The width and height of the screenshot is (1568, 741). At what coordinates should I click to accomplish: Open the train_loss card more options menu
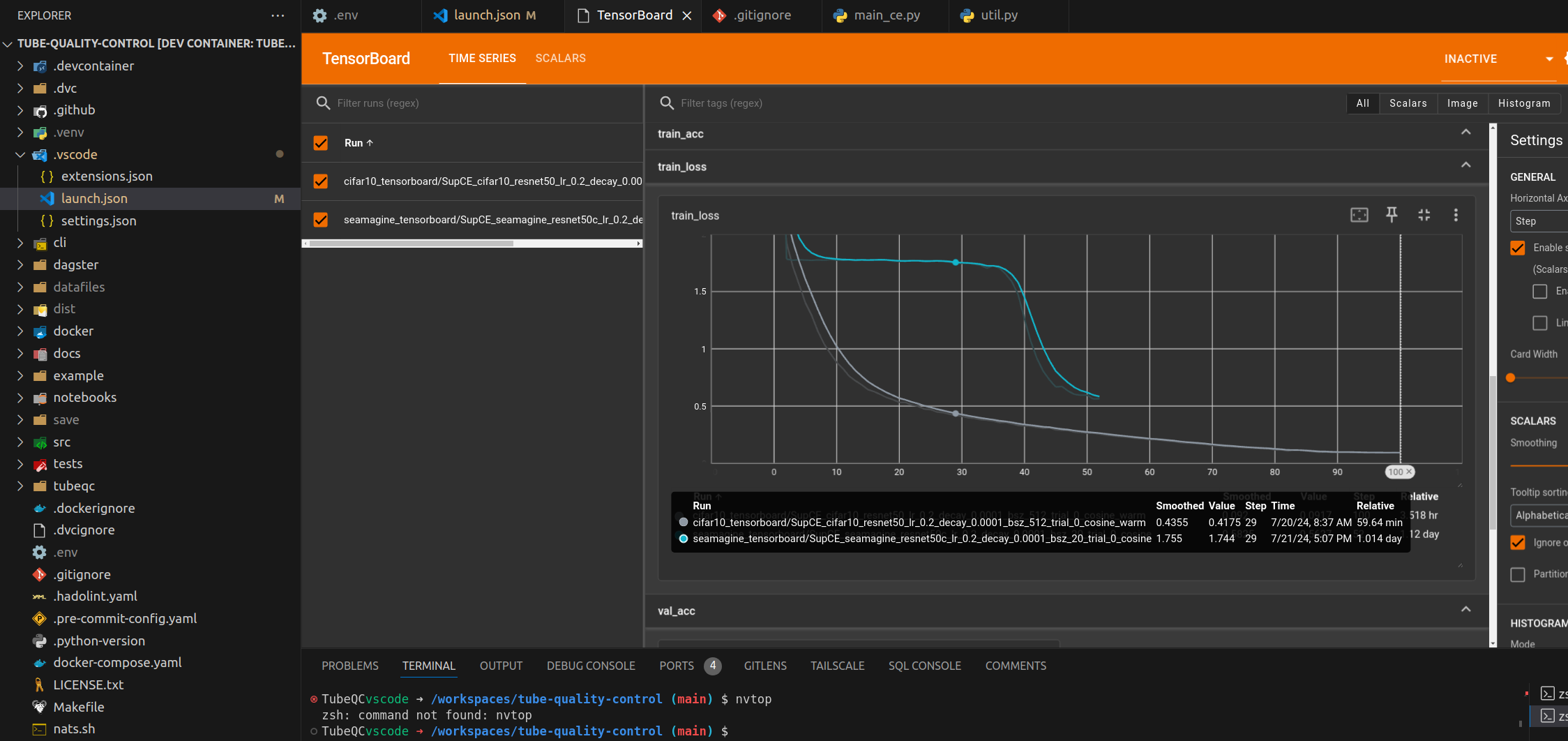(1456, 215)
